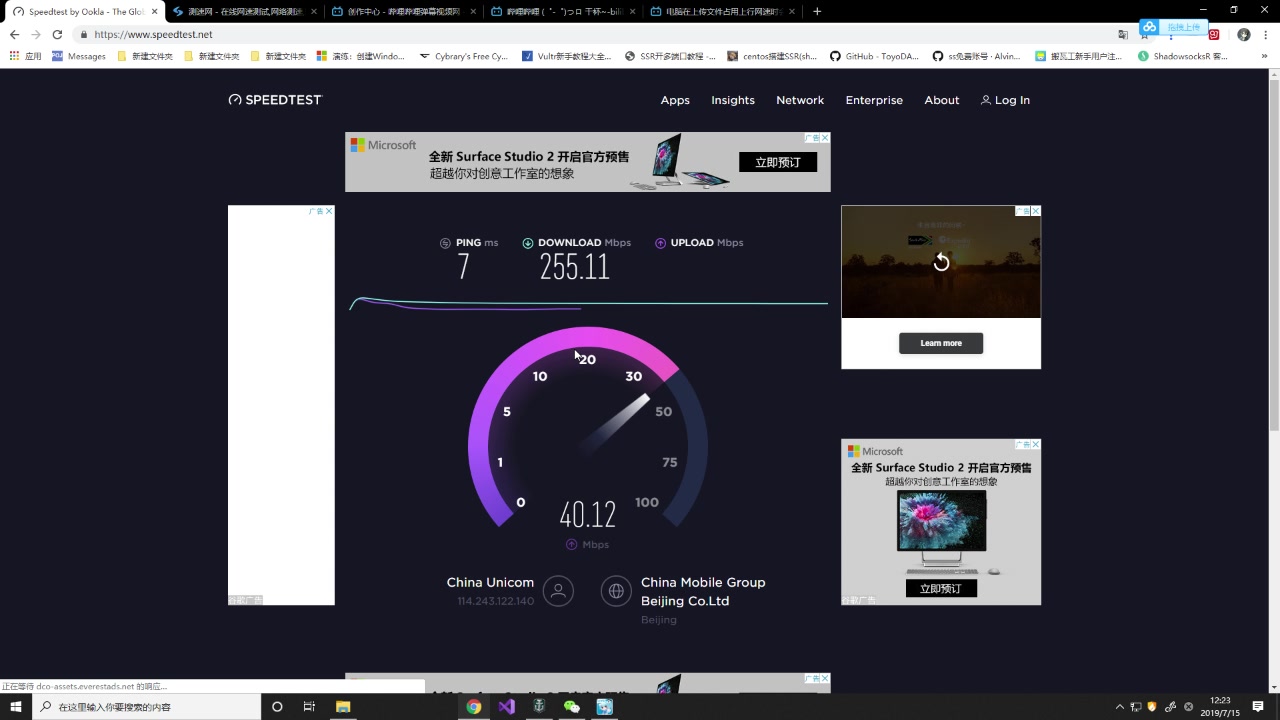Open the Messages bookmark

[79, 56]
